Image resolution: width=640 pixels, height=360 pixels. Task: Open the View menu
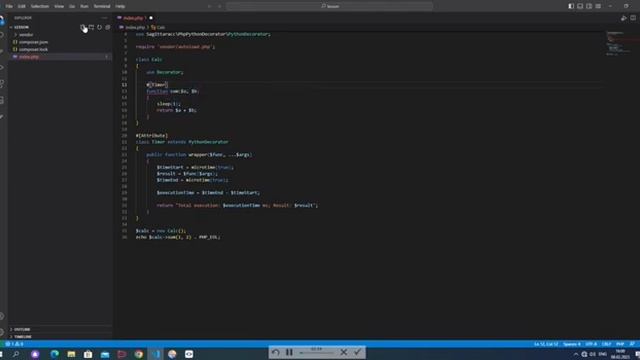click(x=59, y=6)
